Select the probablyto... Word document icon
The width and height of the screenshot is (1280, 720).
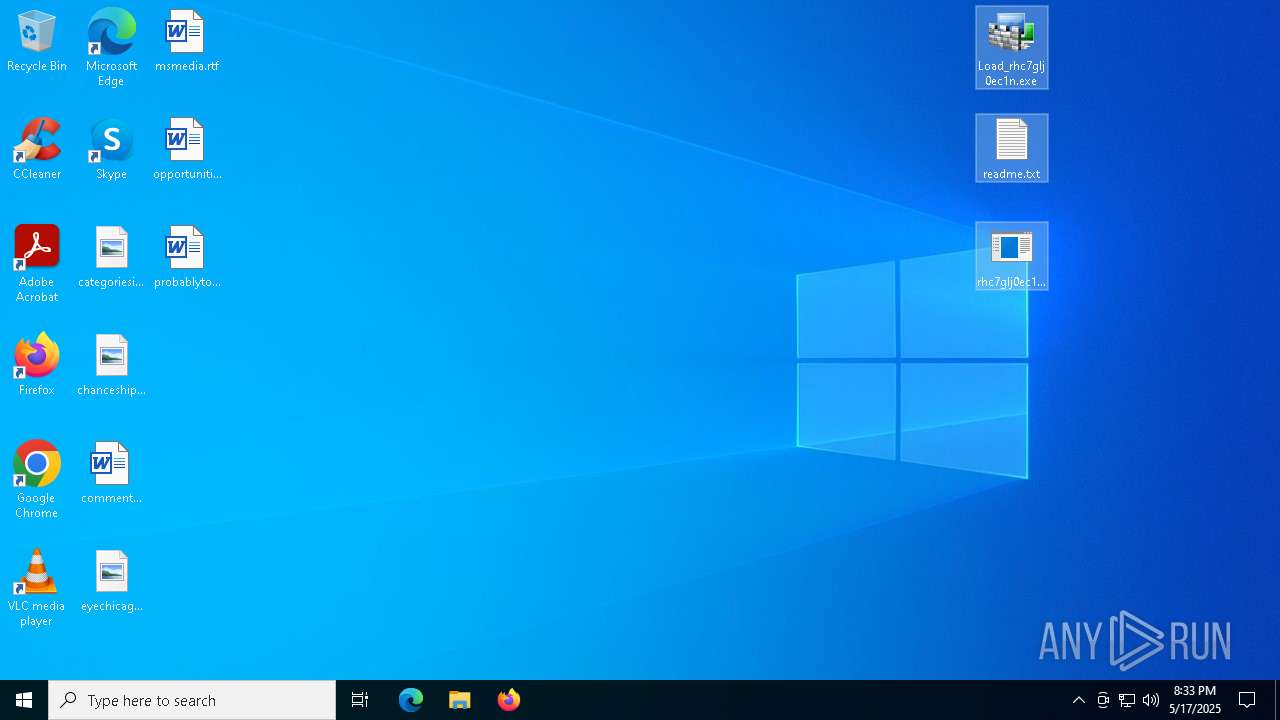[186, 258]
